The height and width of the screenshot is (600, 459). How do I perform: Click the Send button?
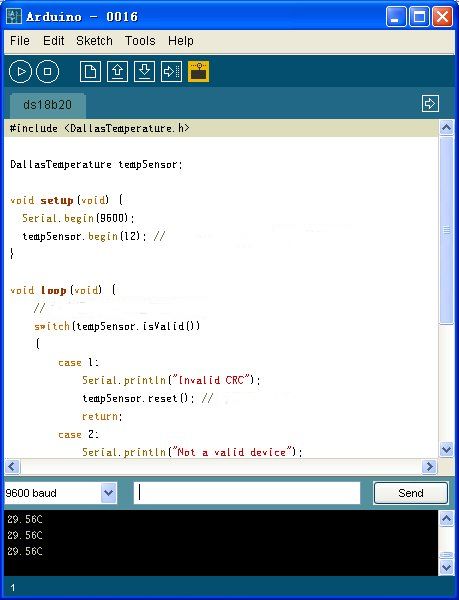click(x=411, y=493)
